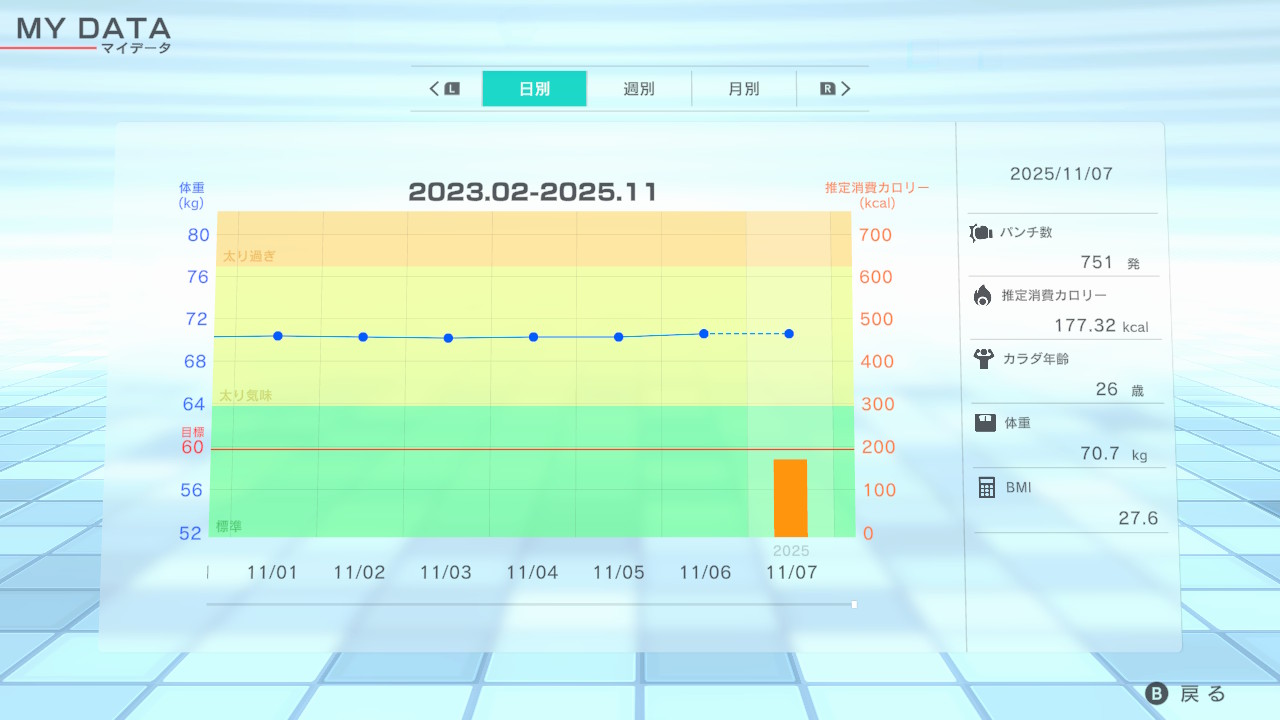Select the 11/01 weight data point
The height and width of the screenshot is (720, 1280).
coord(278,336)
